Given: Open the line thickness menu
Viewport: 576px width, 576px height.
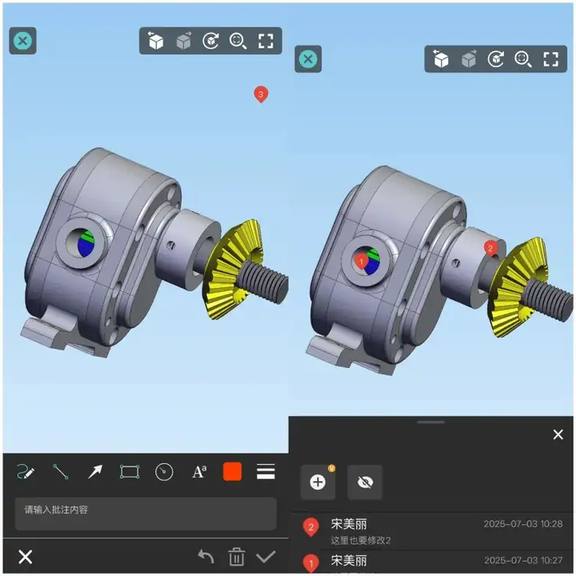Looking at the screenshot, I should coord(266,471).
